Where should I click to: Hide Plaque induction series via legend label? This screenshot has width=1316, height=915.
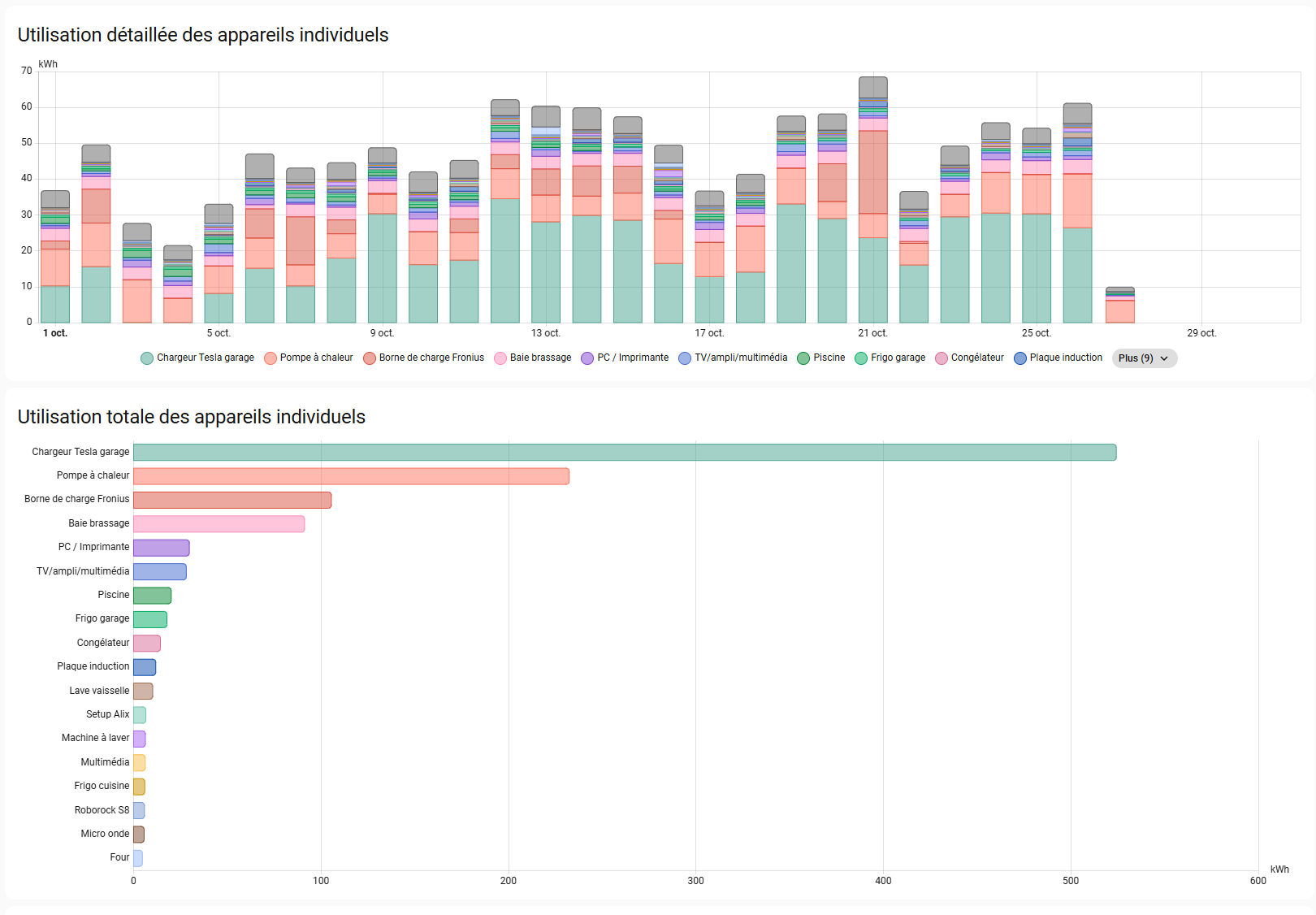1066,358
